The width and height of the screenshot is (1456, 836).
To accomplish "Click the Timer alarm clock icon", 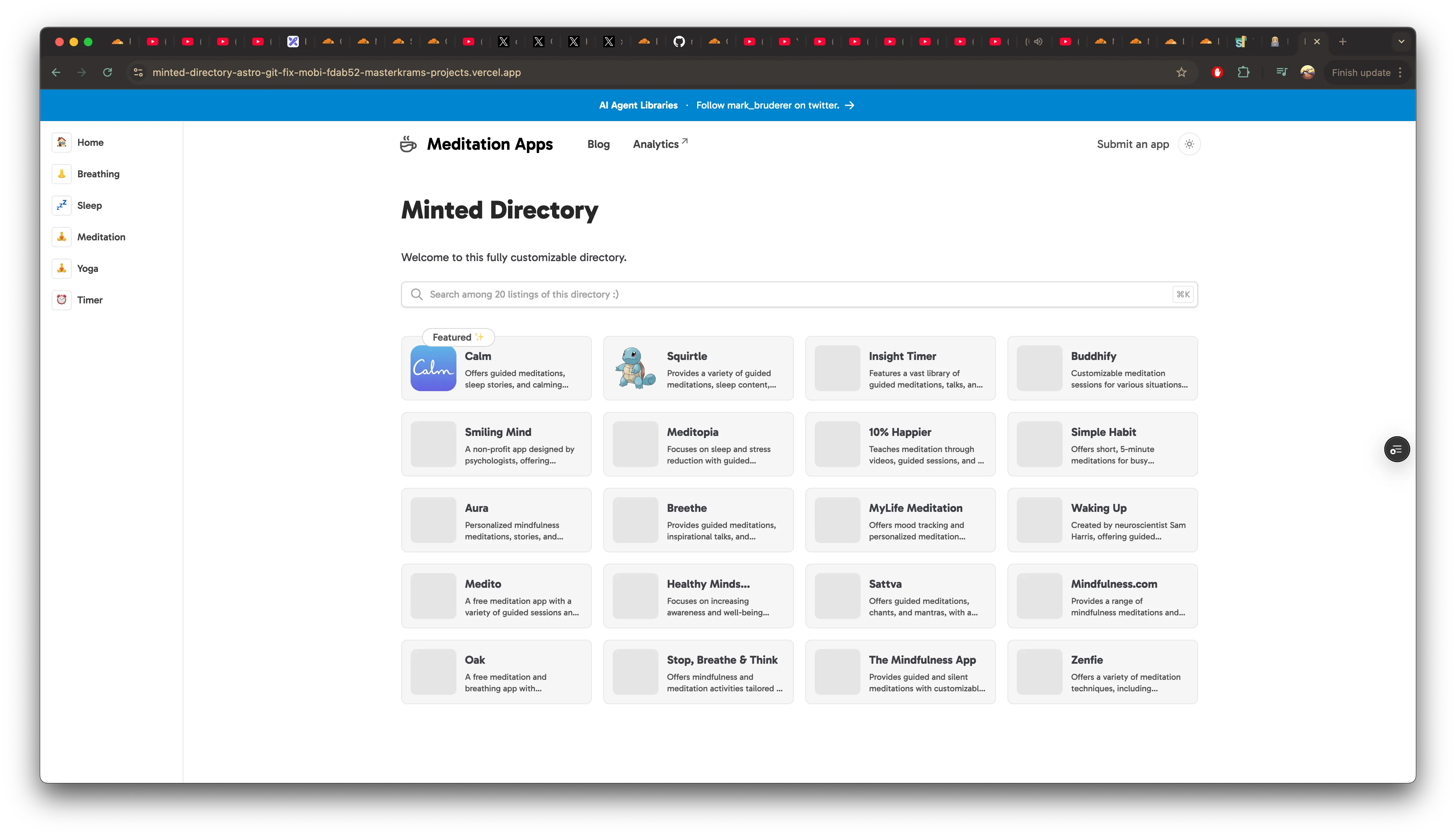I will [61, 300].
